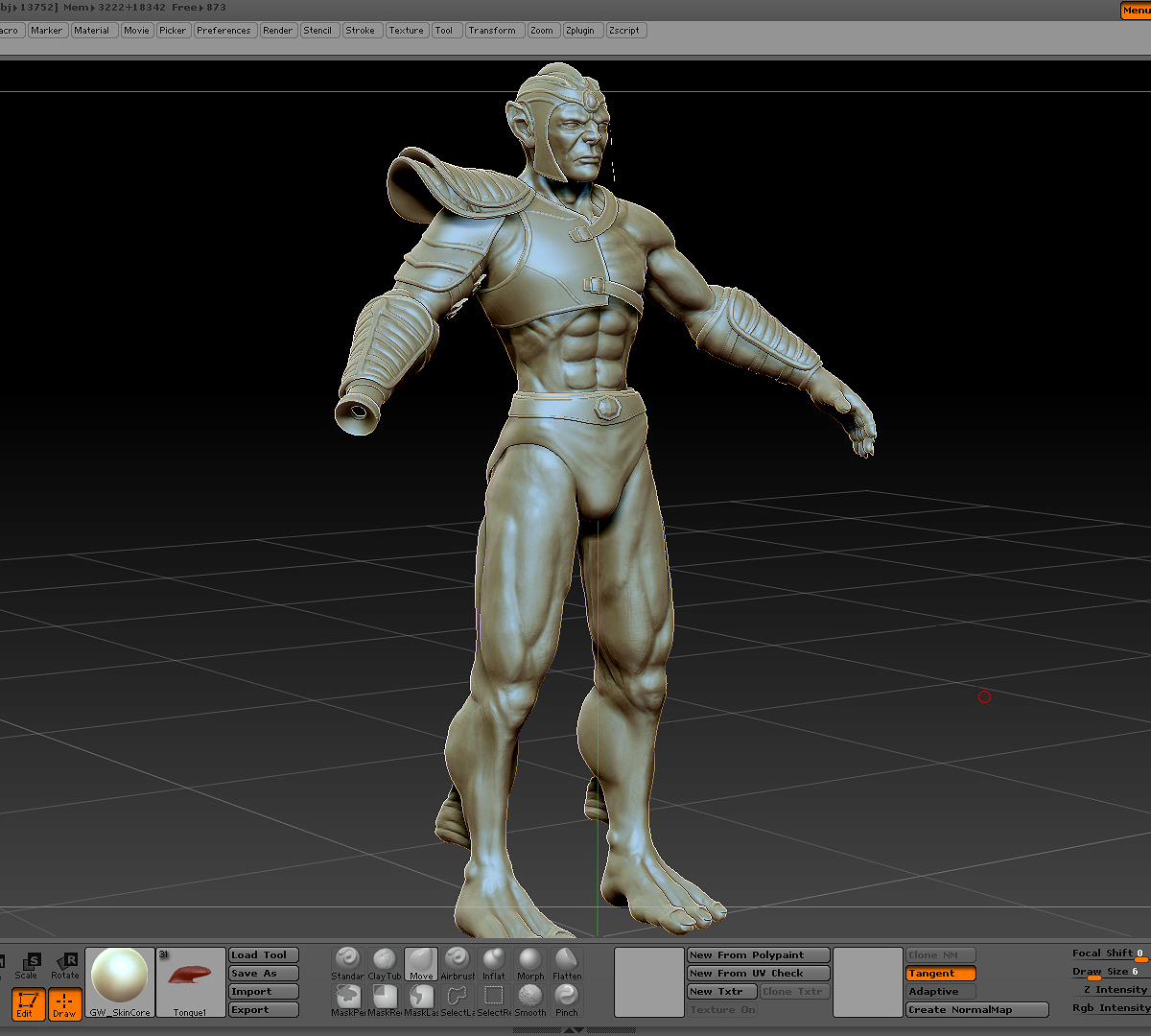Click the Clone NM button
This screenshot has height=1036, width=1151.
[x=941, y=955]
